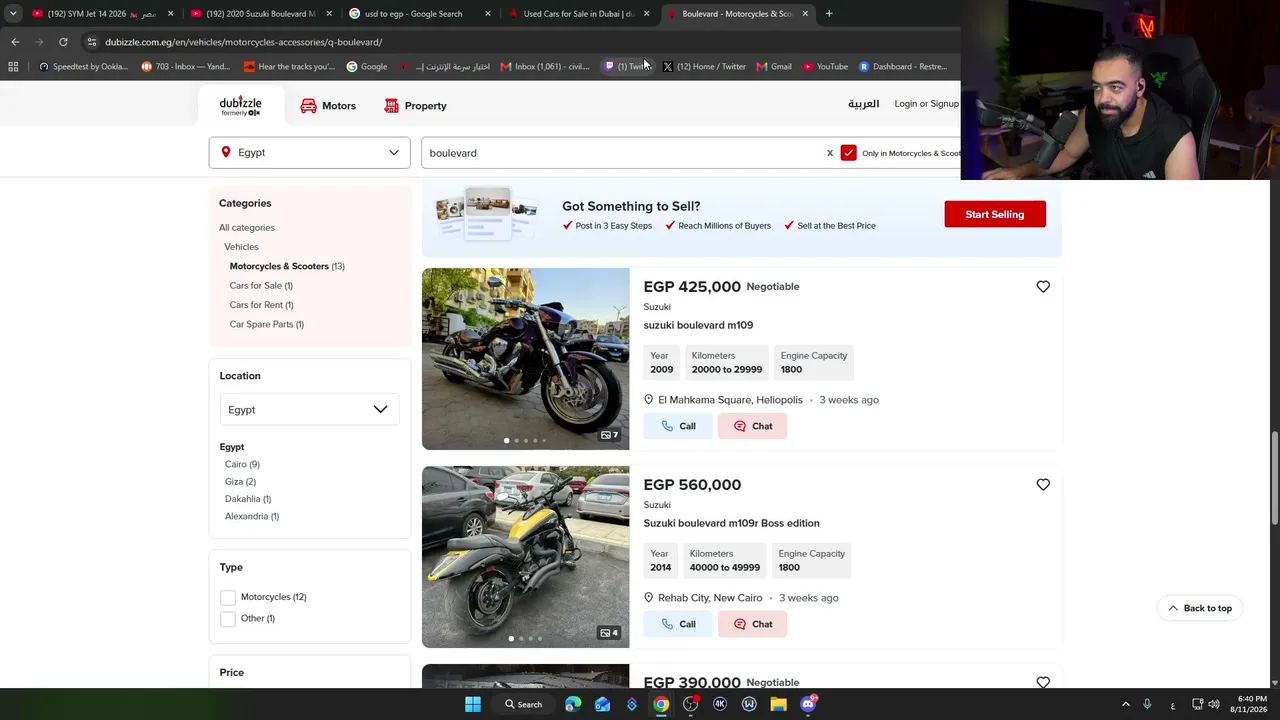Close the usd to egp tab
The width and height of the screenshot is (1280, 720).
click(x=488, y=14)
